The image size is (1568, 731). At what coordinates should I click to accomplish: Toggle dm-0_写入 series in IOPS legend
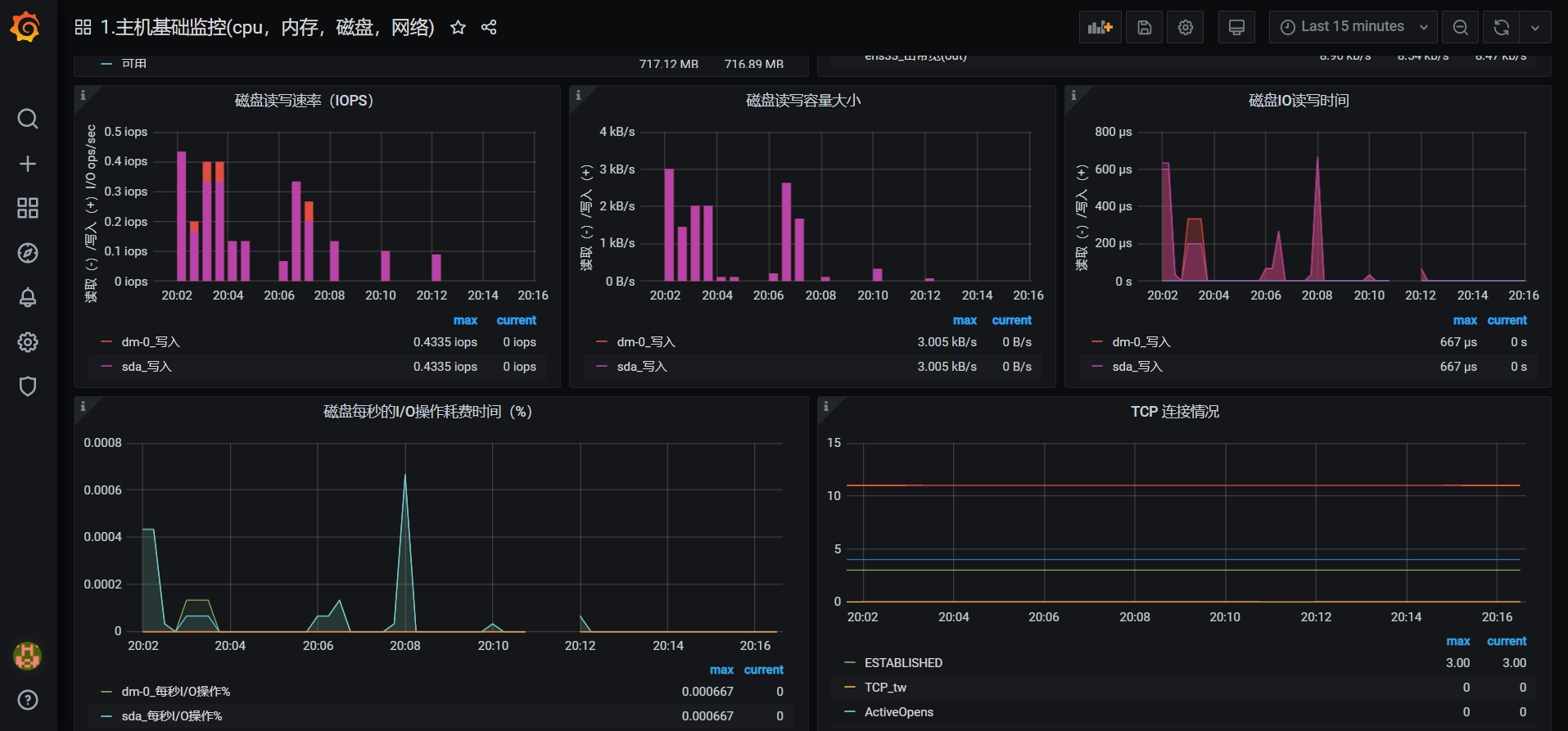pyautogui.click(x=151, y=342)
